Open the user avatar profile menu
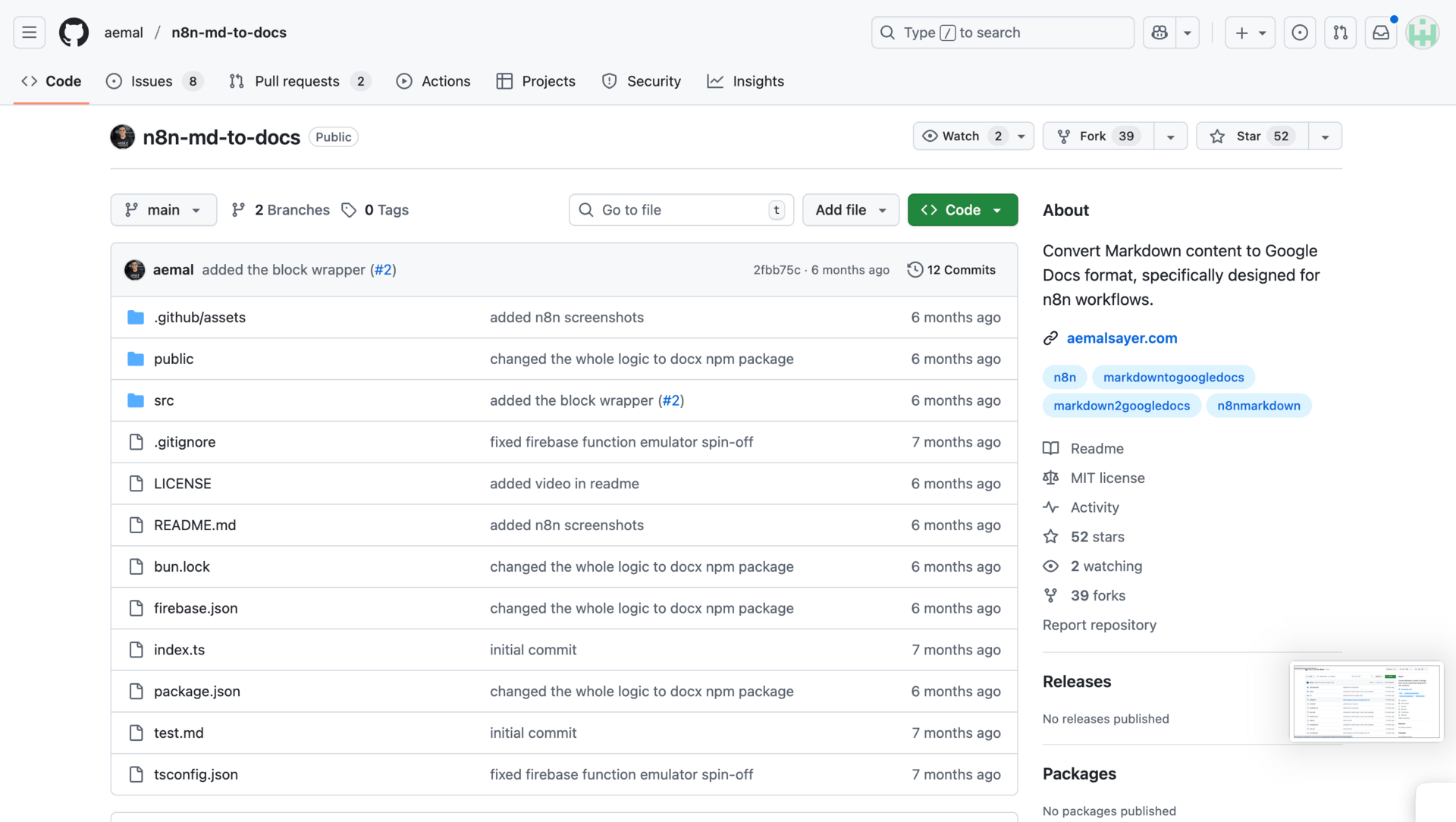The width and height of the screenshot is (1456, 822). 1422,33
